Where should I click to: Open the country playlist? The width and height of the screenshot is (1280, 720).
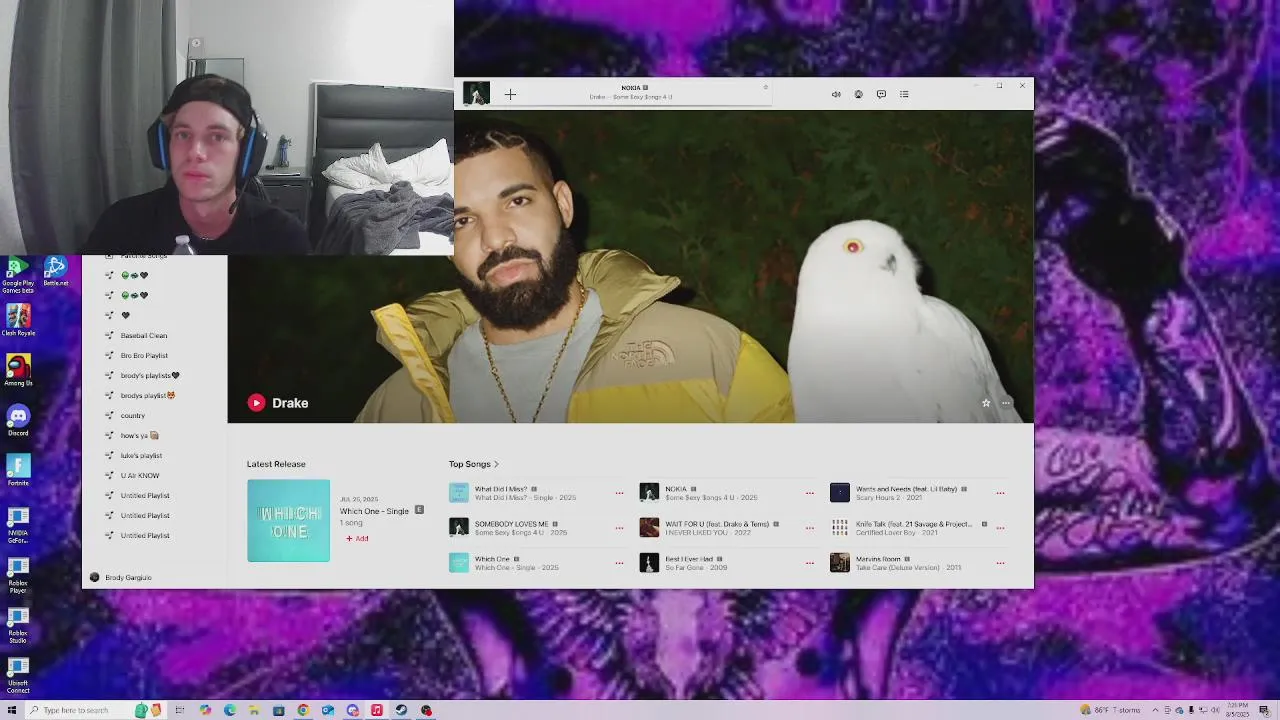(x=132, y=416)
